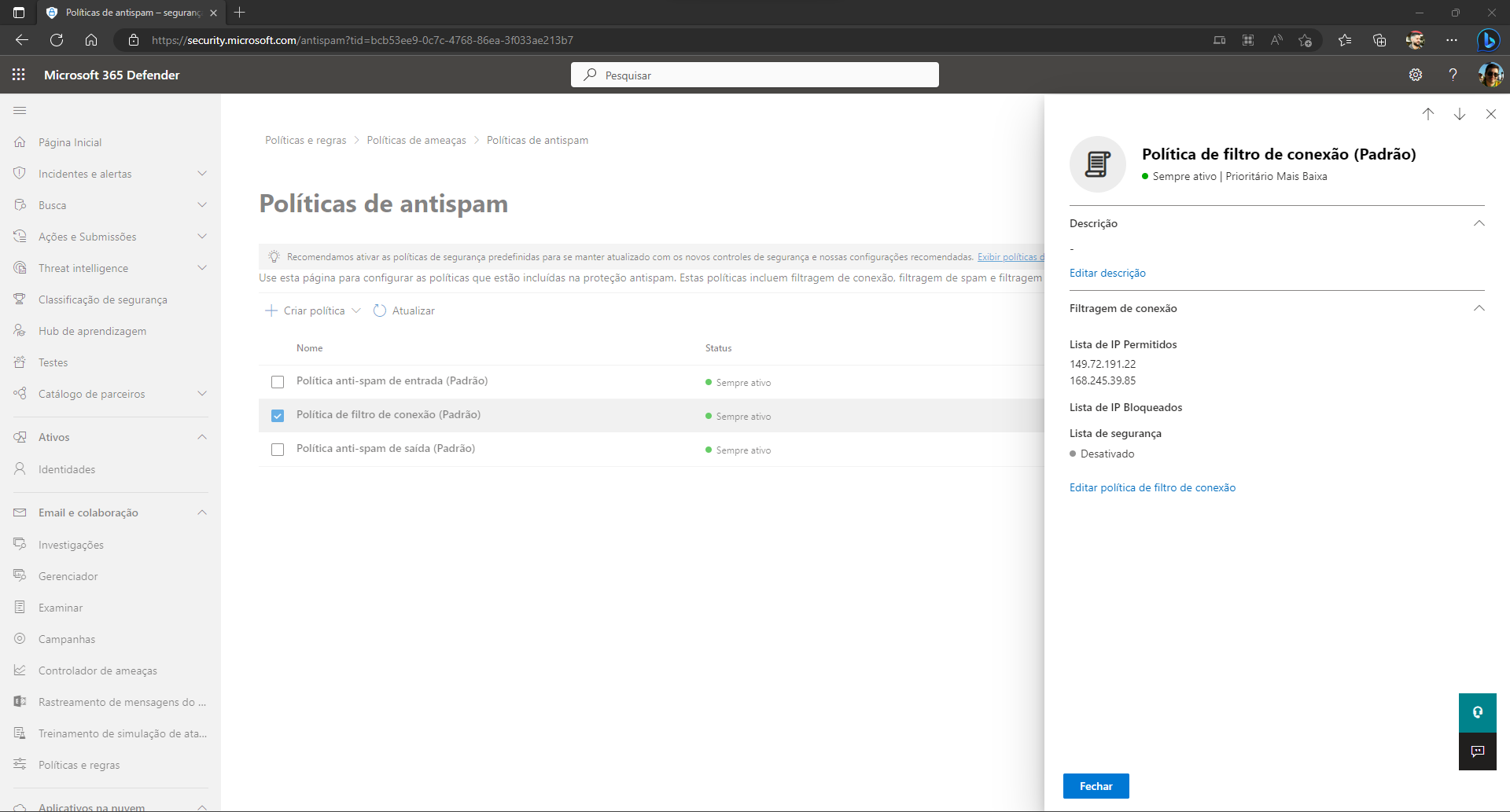This screenshot has width=1510, height=812.
Task: Sort by the Nome column header
Action: pos(309,348)
